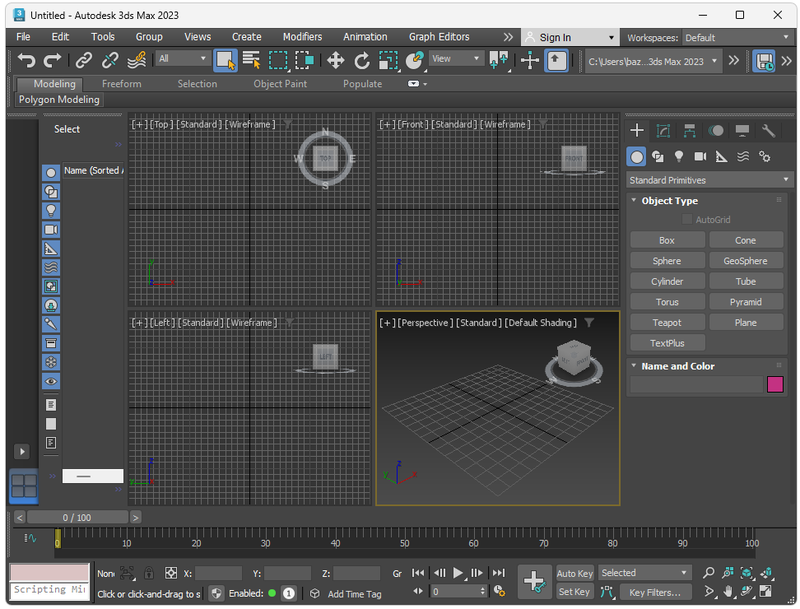The width and height of the screenshot is (800, 609).
Task: Open the Hierarchy tab in the command panel
Action: tap(689, 131)
